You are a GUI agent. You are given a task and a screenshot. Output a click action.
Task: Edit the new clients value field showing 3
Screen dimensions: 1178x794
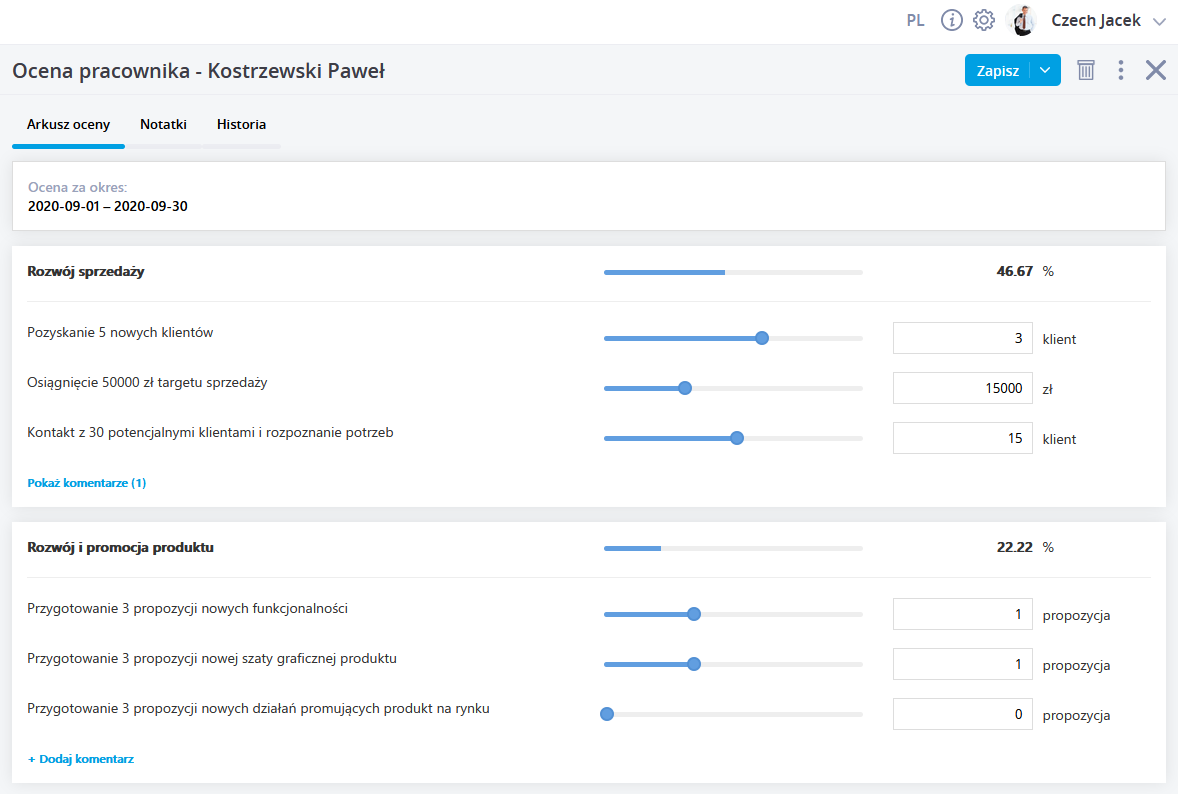pos(962,338)
